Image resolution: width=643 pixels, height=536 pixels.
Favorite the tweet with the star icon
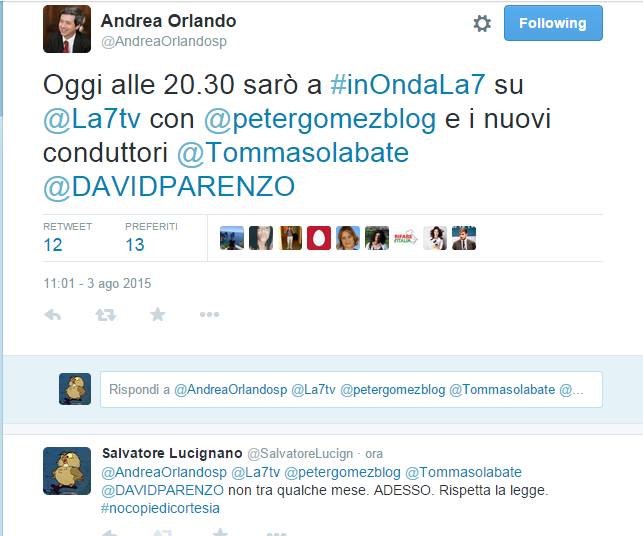(157, 314)
